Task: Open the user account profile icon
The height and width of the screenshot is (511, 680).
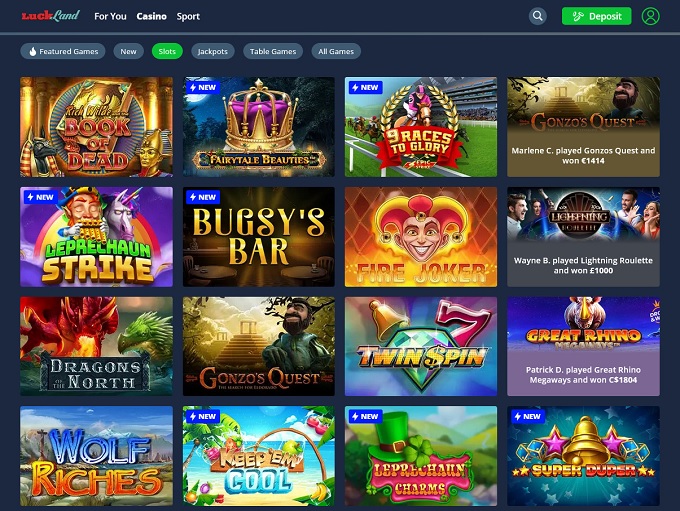Action: pos(651,16)
